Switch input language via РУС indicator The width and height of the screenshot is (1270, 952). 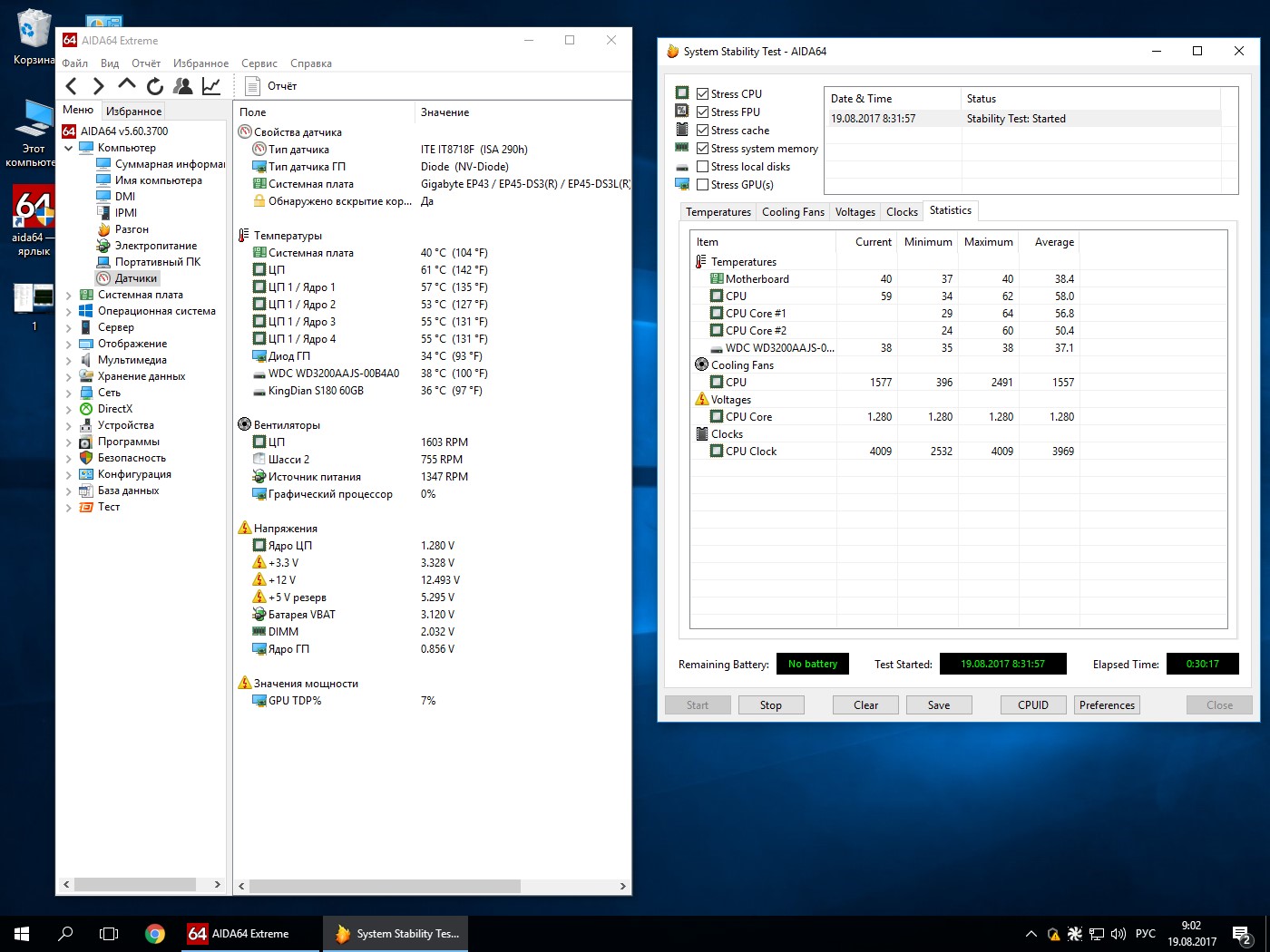pyautogui.click(x=1146, y=934)
